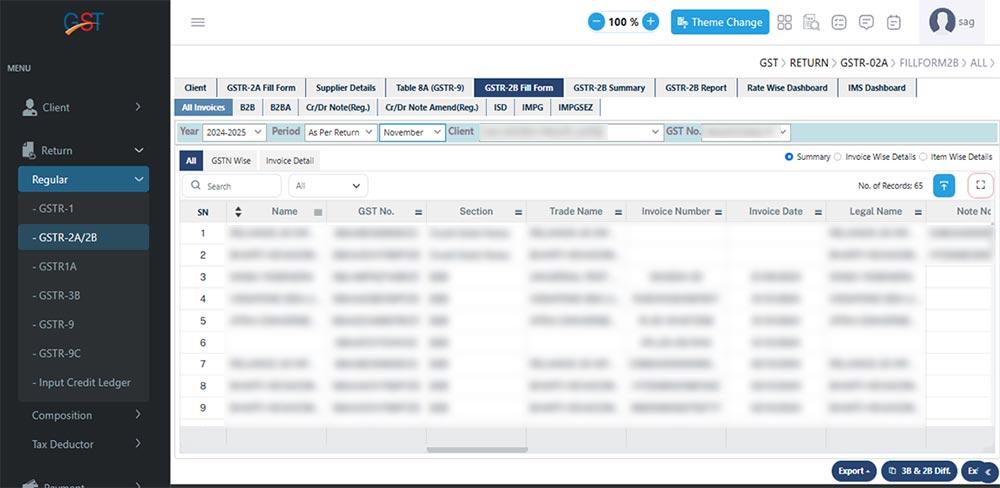Open the four-squares dashboard grid icon

[785, 22]
